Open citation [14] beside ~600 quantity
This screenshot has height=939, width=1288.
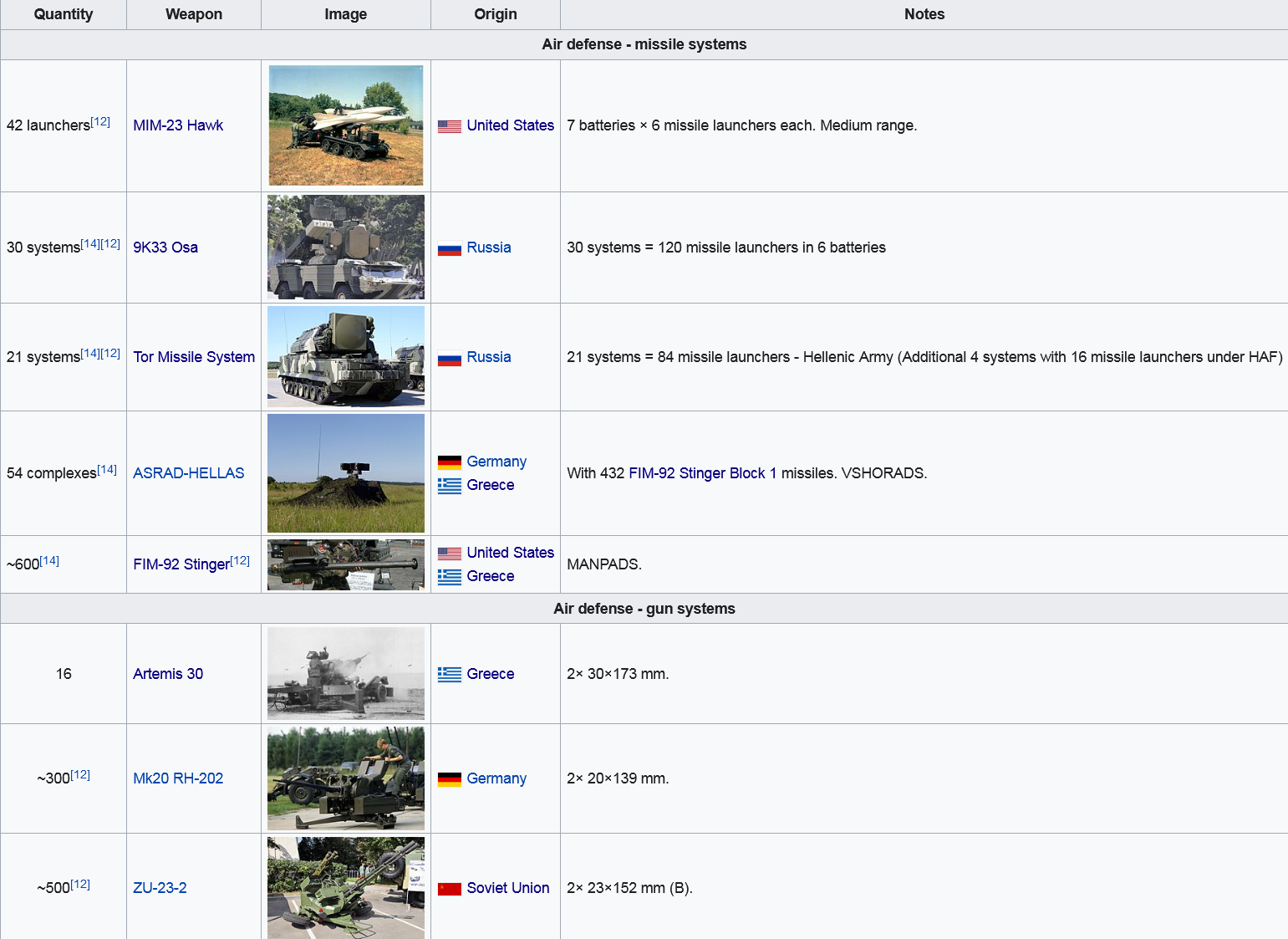click(x=49, y=560)
